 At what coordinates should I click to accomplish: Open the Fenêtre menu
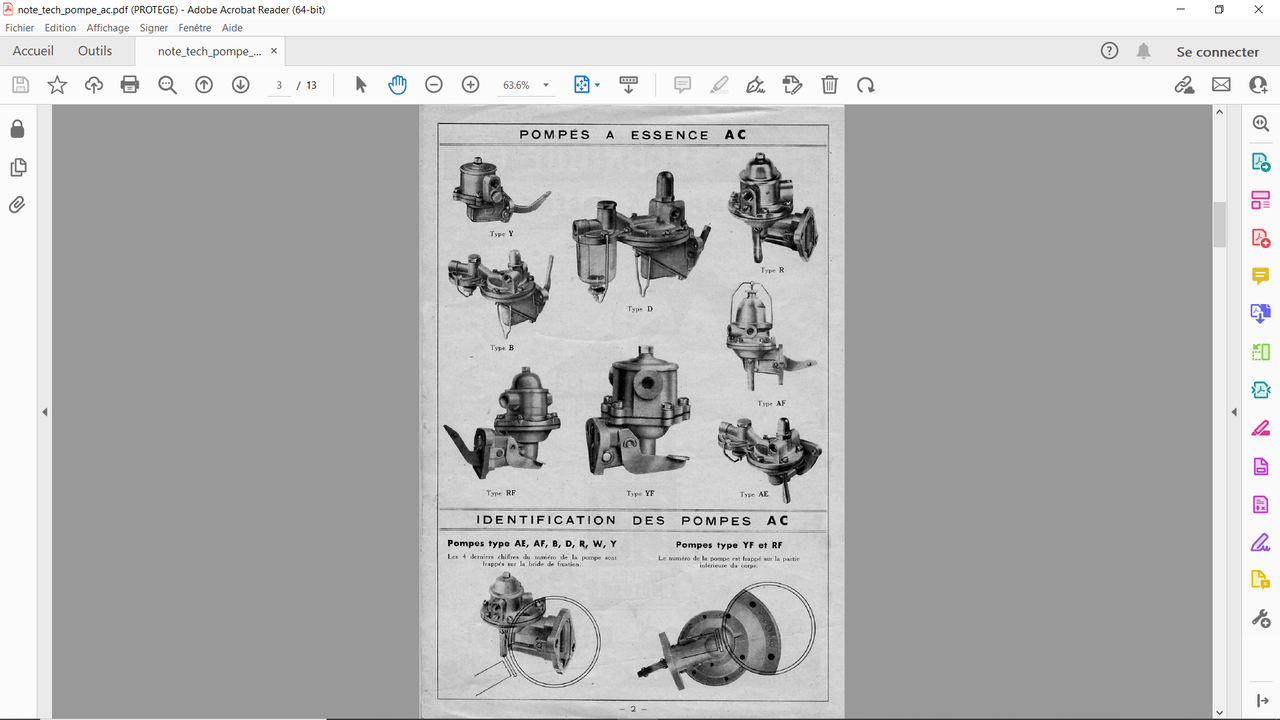tap(195, 28)
